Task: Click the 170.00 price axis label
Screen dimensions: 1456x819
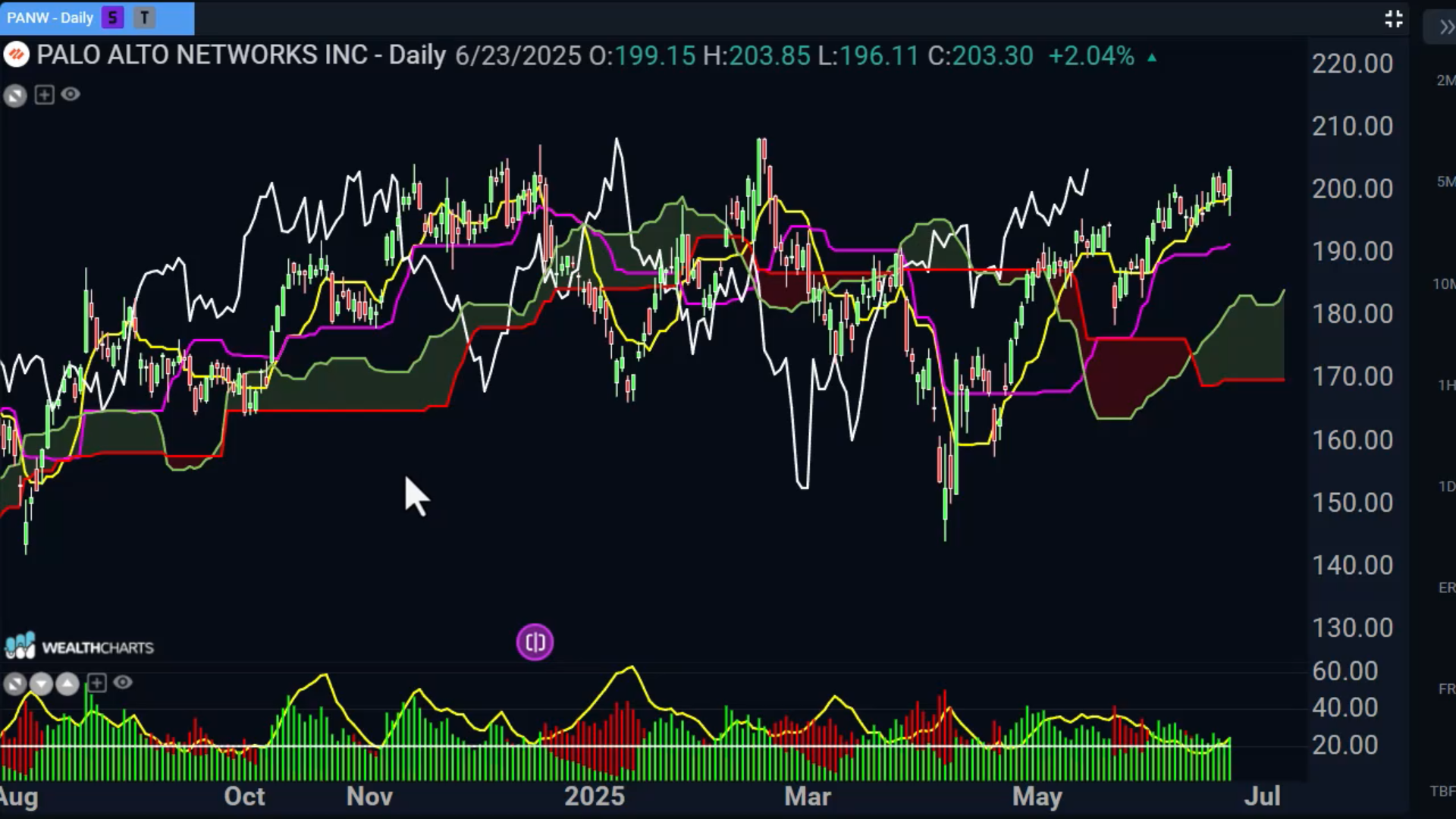Action: point(1353,376)
